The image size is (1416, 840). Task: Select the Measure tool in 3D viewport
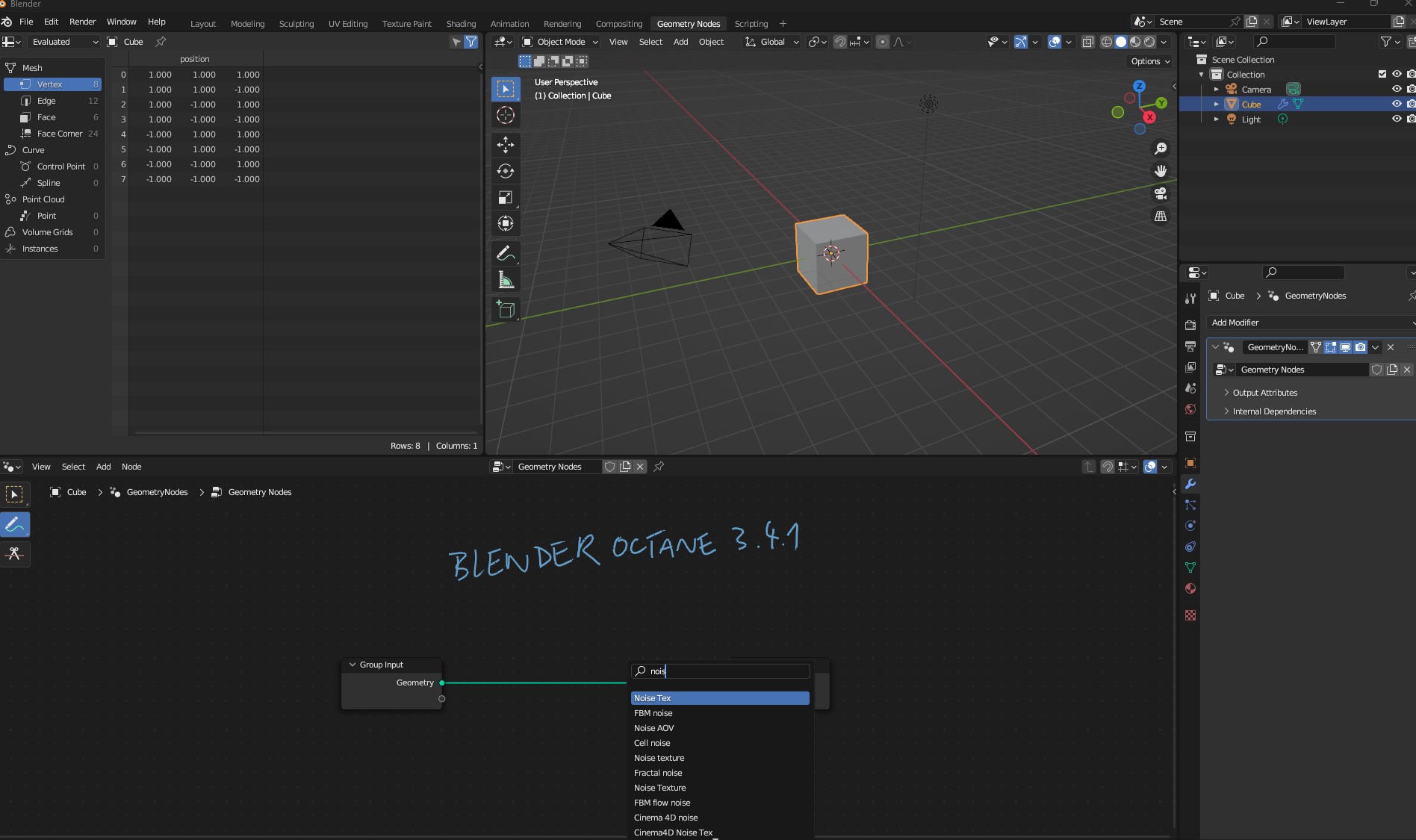pyautogui.click(x=506, y=280)
